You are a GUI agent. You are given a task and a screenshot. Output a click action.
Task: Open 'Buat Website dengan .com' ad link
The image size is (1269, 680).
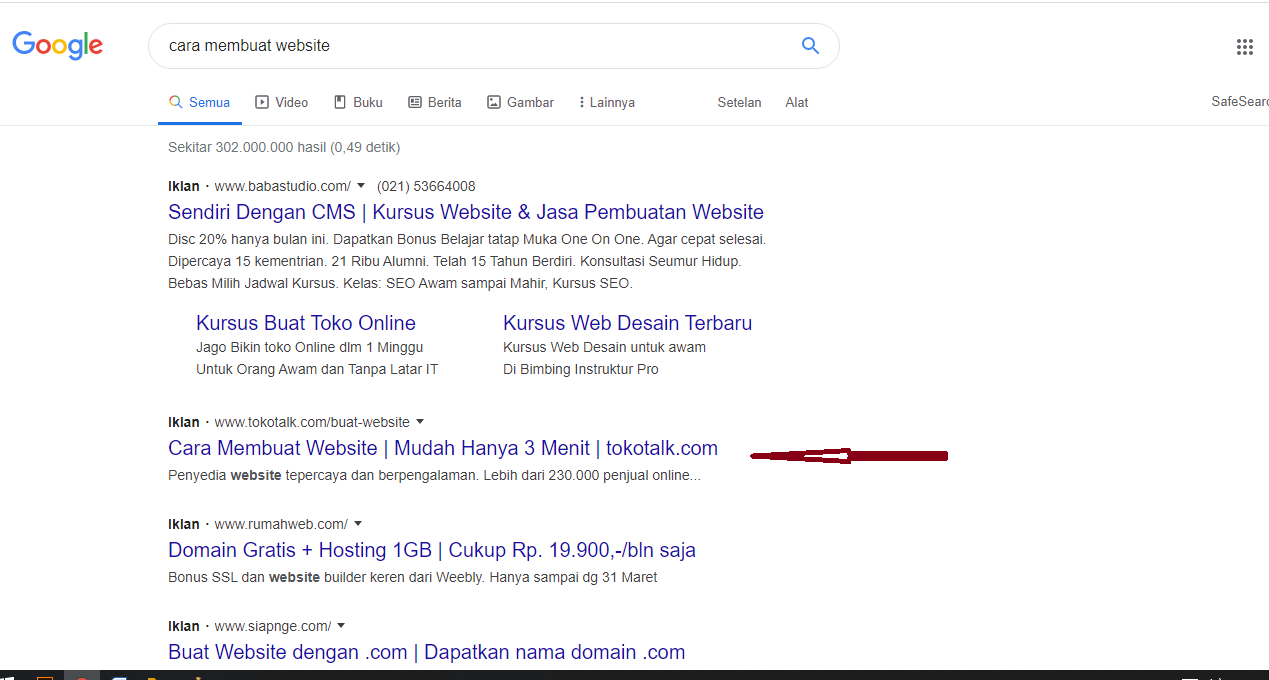click(427, 652)
